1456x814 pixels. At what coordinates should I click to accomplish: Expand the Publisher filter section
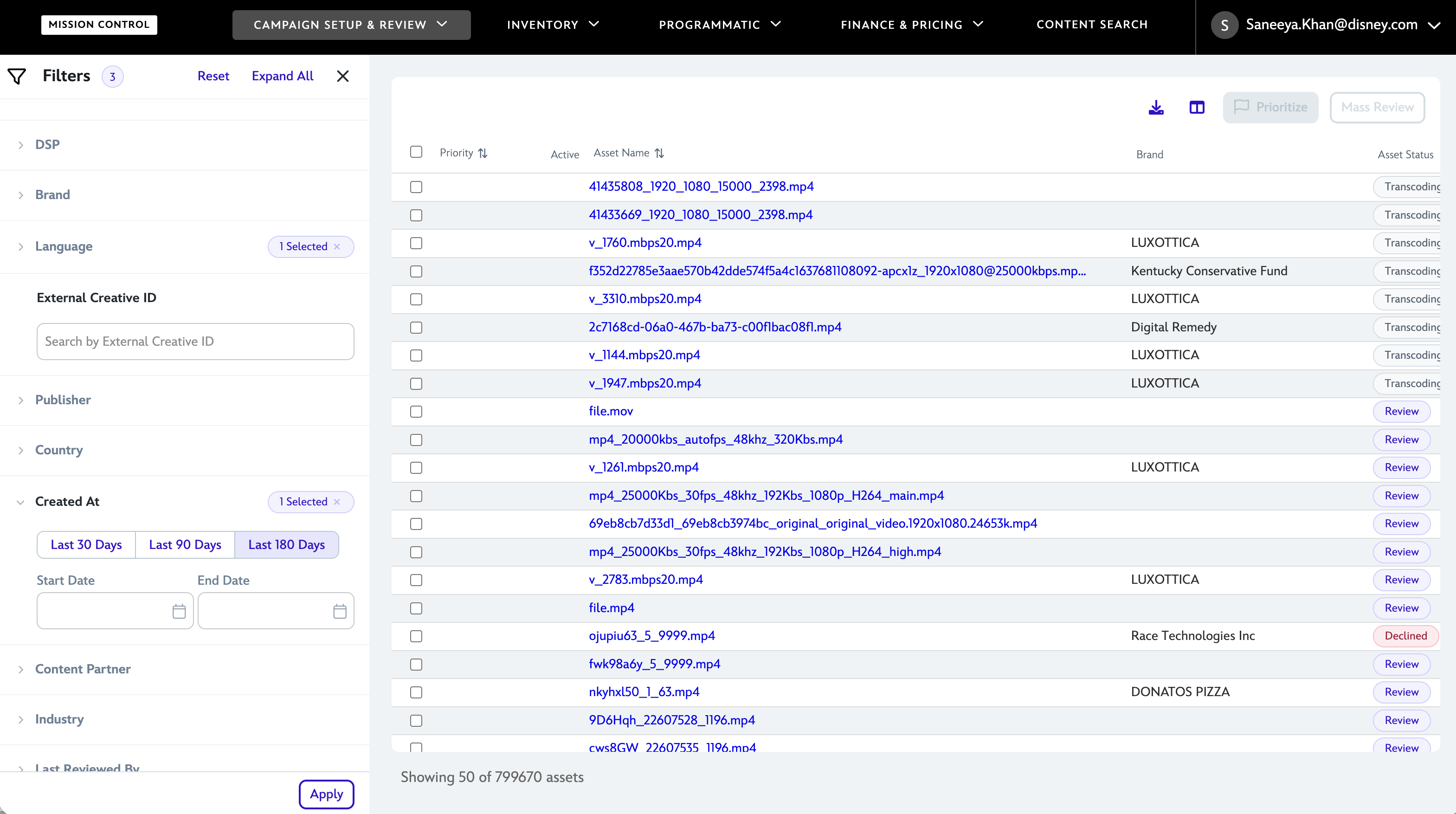(20, 400)
